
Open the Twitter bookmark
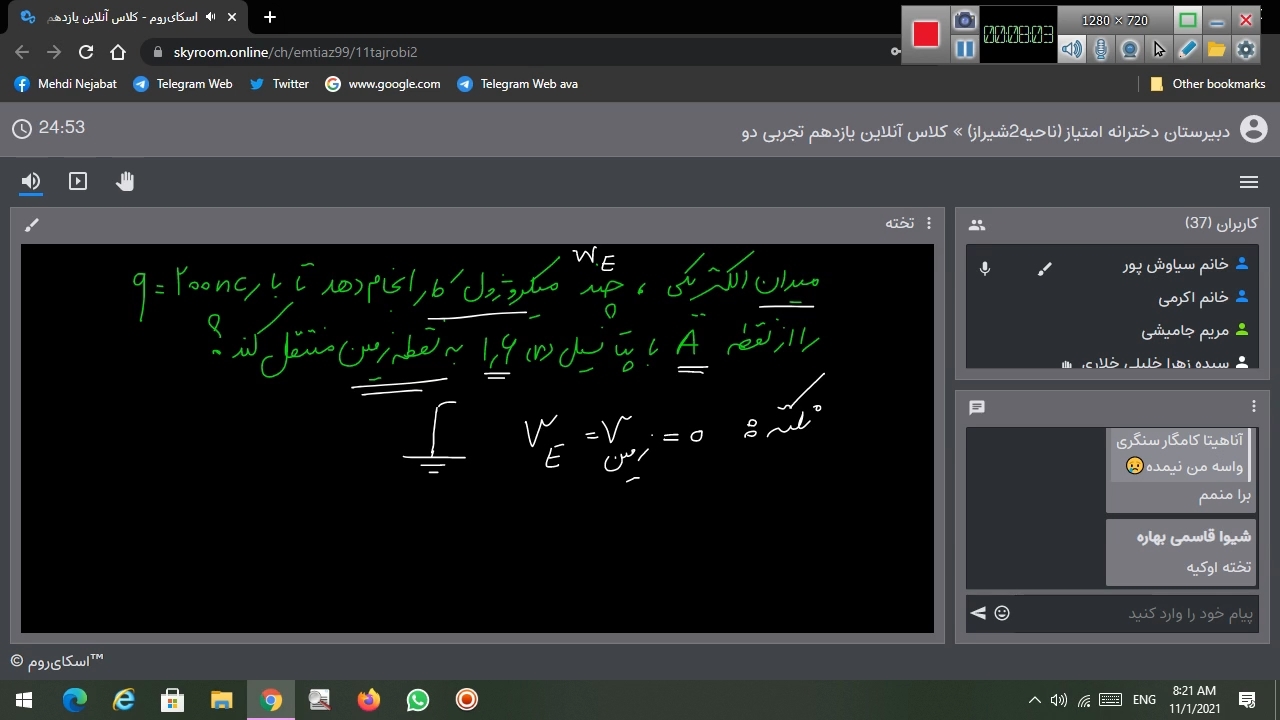279,84
